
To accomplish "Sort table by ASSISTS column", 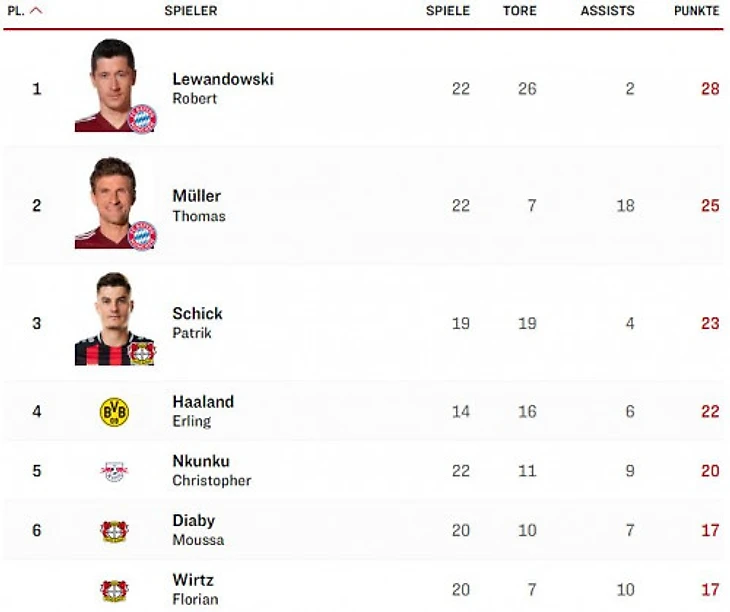I will (607, 11).
